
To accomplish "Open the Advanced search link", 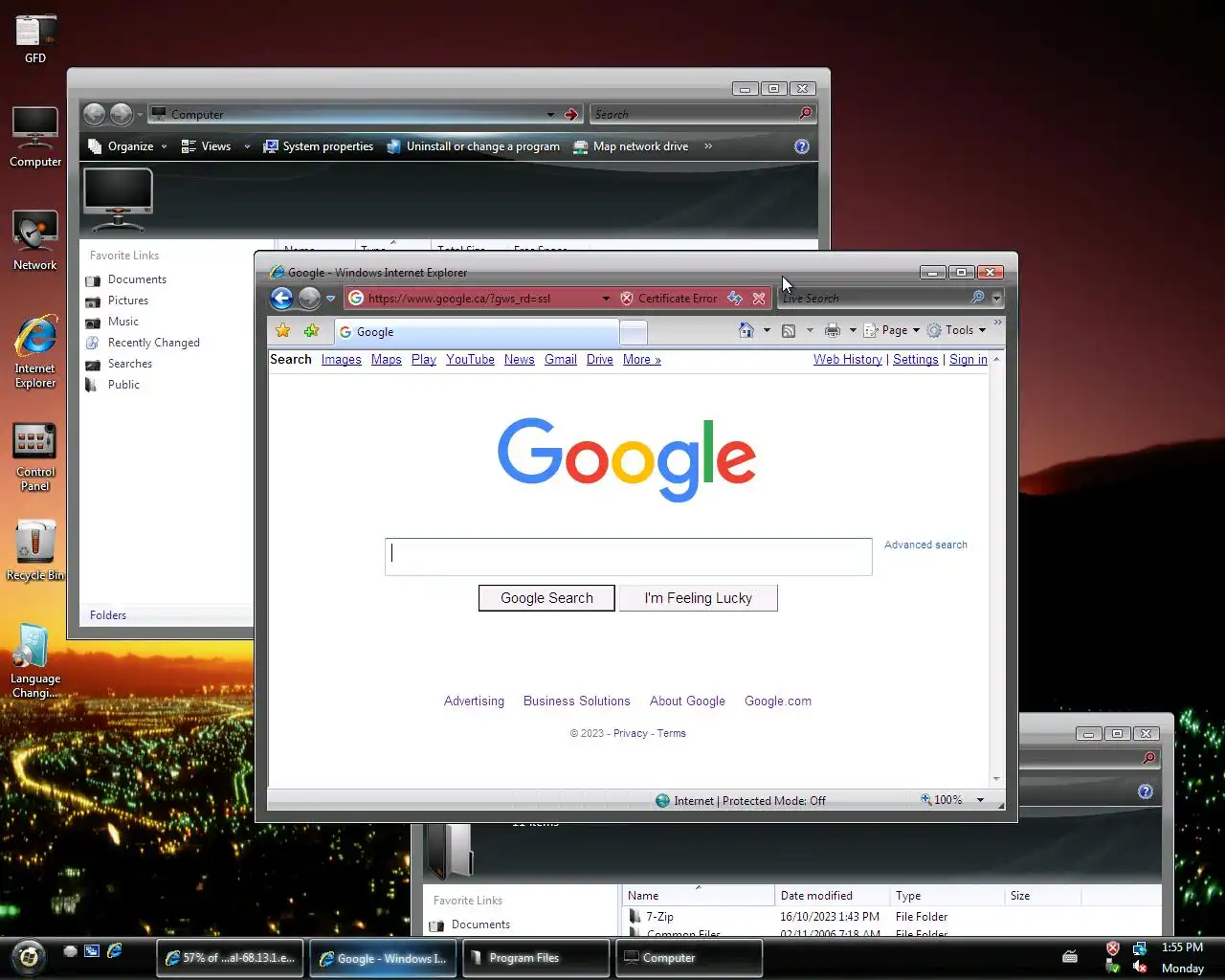I will point(925,545).
